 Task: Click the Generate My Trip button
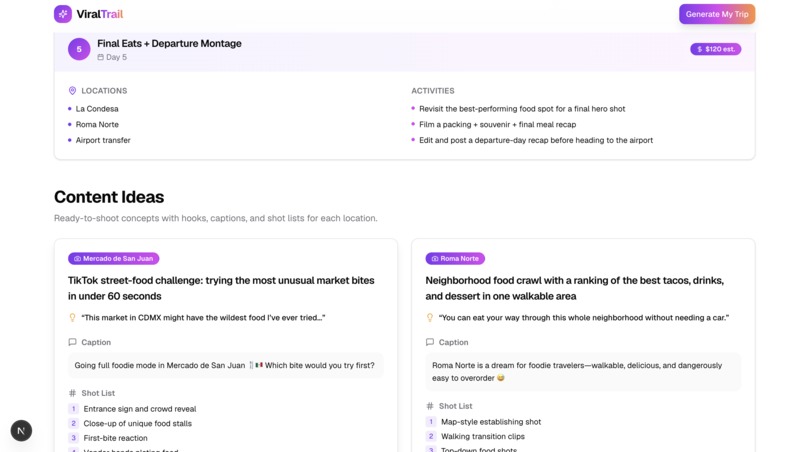(717, 14)
